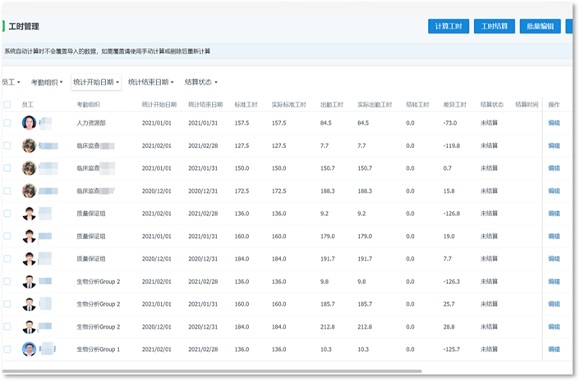580x385 pixels.
Task: Click the -125.7 difference value
Action: tap(451, 349)
